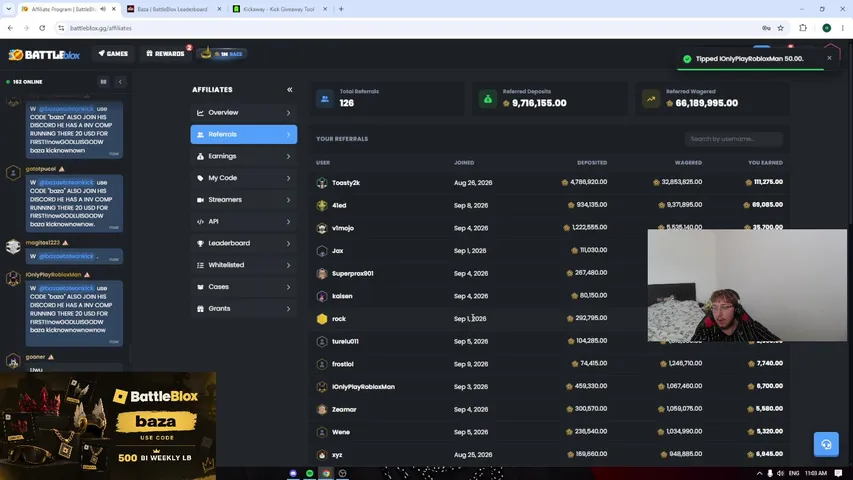Click the Earnings money bag icon
The width and height of the screenshot is (853, 480).
coord(200,156)
